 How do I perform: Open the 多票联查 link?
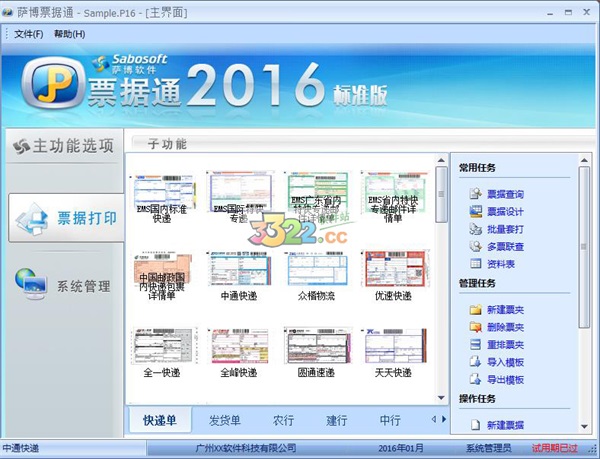click(505, 247)
